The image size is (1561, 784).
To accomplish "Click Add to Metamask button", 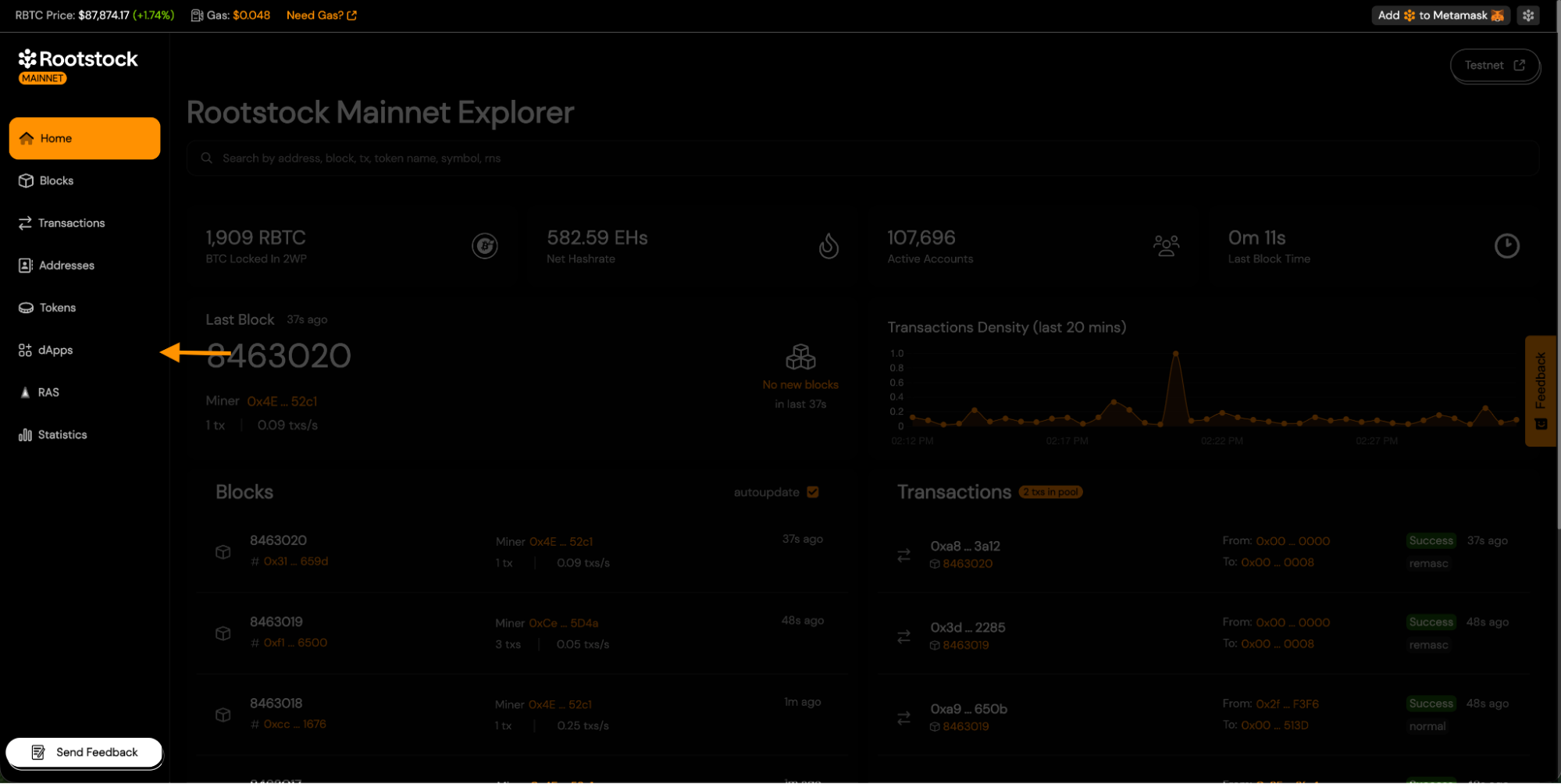I will click(1440, 16).
